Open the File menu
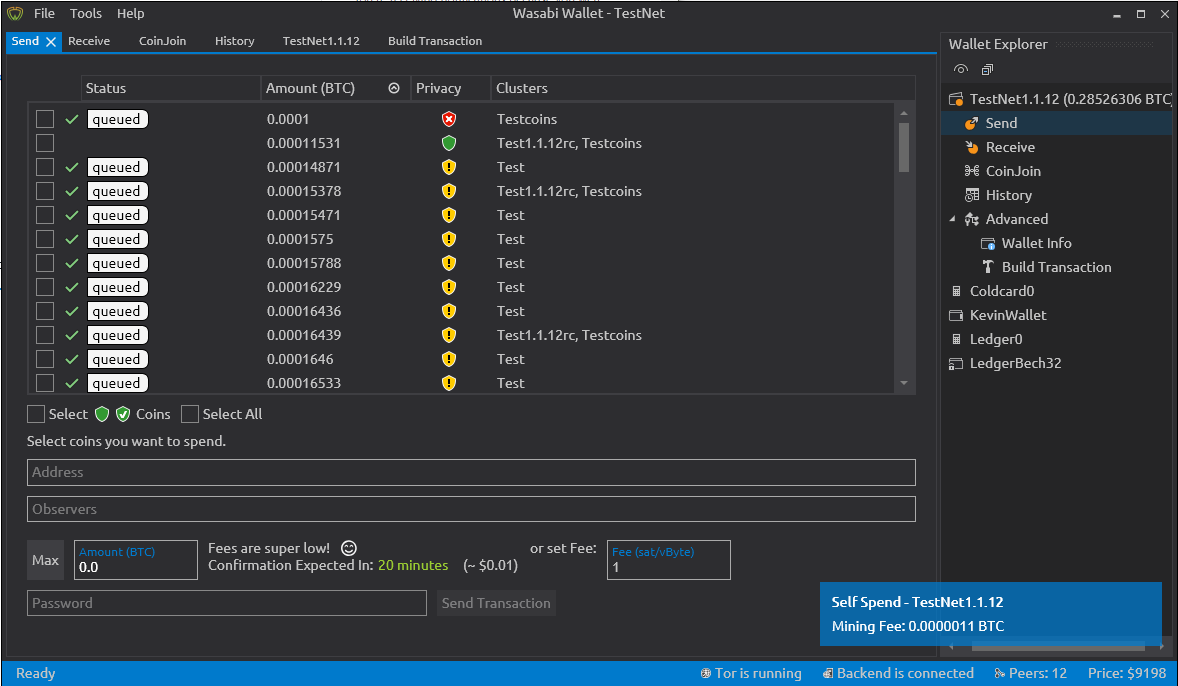This screenshot has height=686, width=1178. 44,14
